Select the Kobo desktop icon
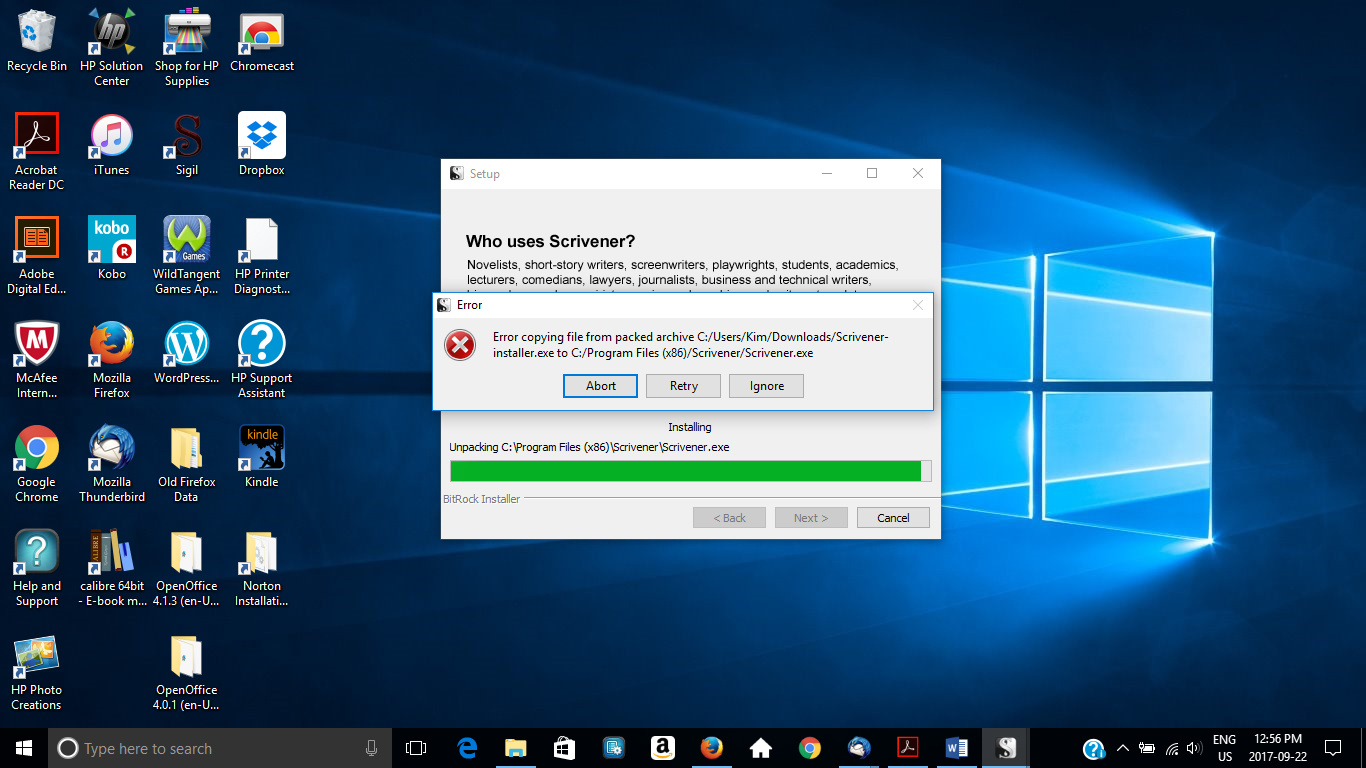Screen dimensions: 1366x768 point(112,249)
